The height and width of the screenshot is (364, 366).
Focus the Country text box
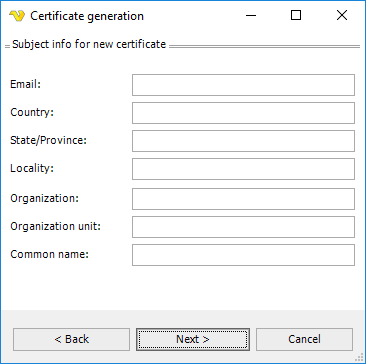[243, 113]
